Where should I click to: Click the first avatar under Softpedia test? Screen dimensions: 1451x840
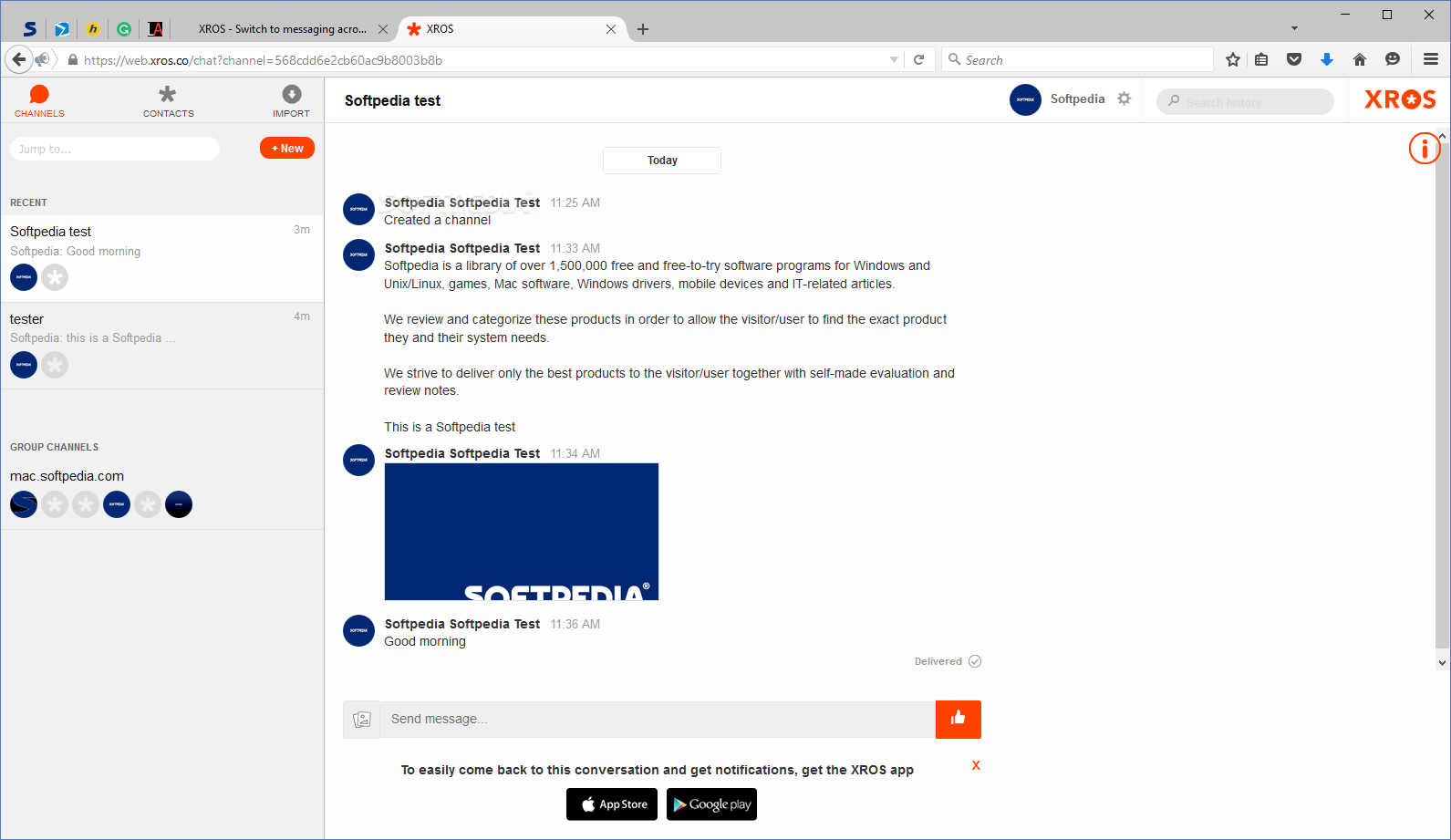pyautogui.click(x=24, y=277)
